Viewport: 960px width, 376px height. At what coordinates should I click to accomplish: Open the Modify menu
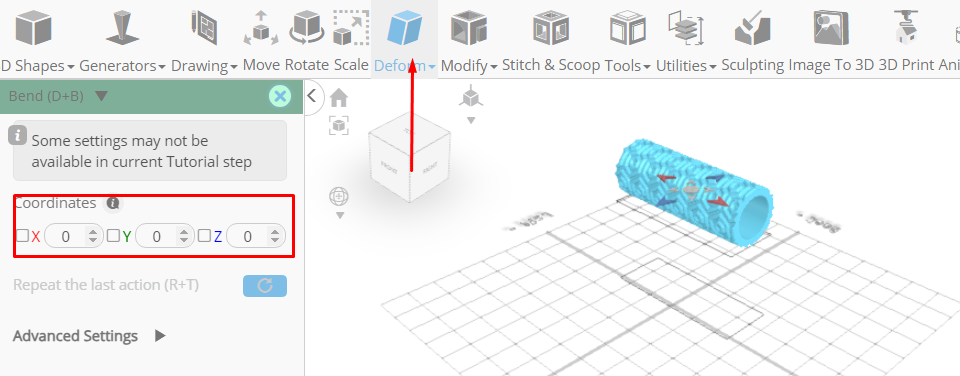click(x=469, y=66)
